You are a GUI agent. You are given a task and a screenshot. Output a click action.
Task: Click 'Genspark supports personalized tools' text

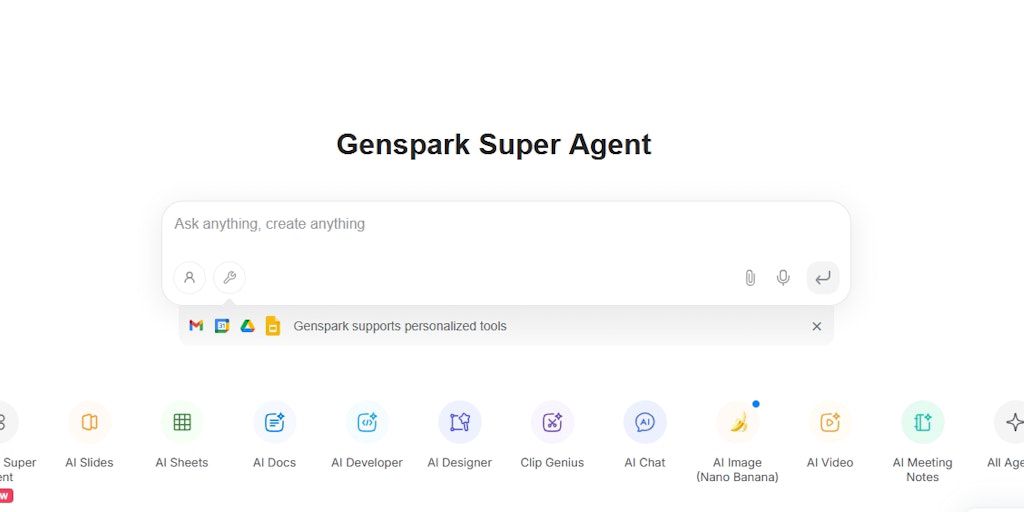pos(400,326)
